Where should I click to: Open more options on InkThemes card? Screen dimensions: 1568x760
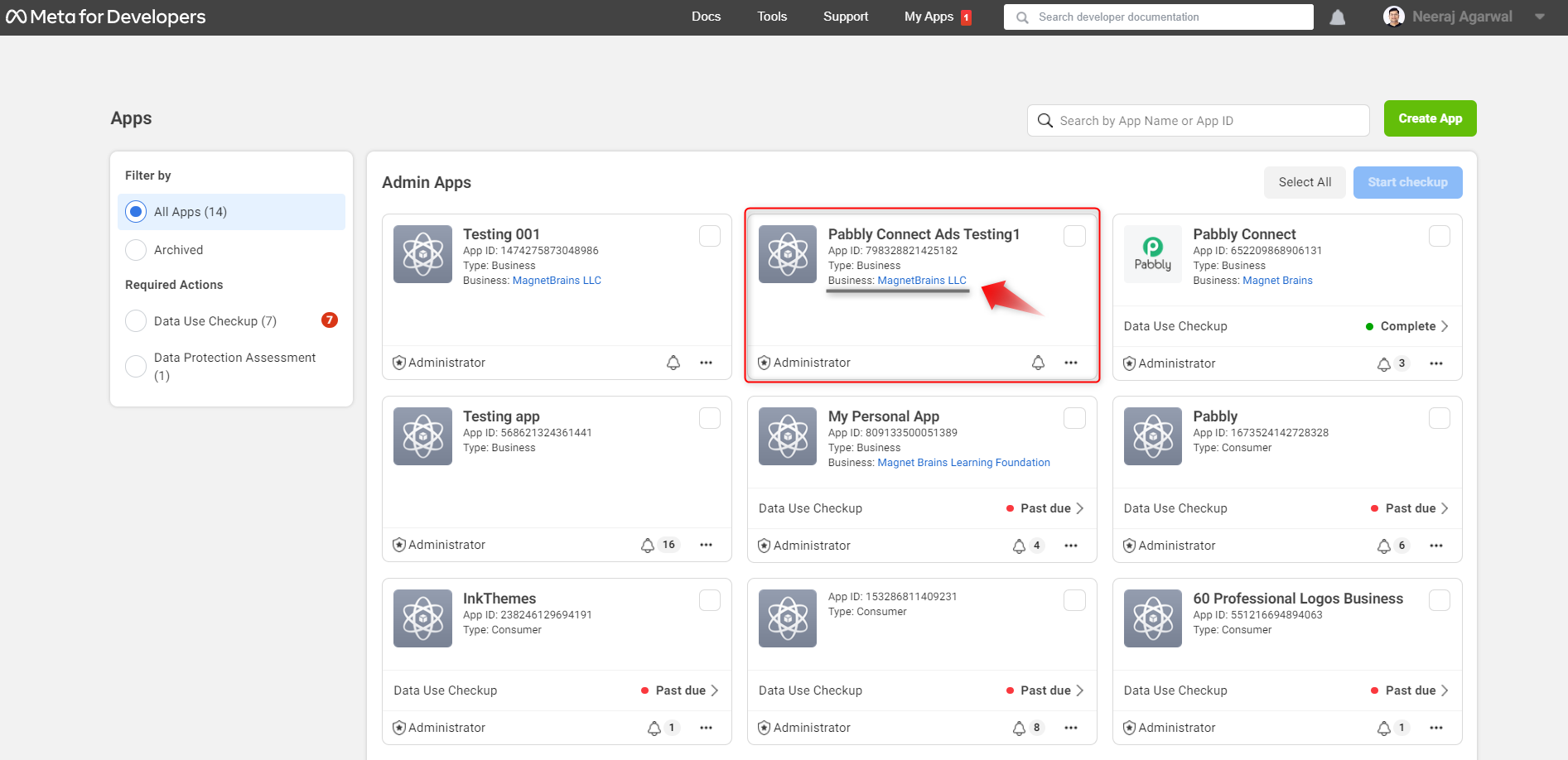706,728
